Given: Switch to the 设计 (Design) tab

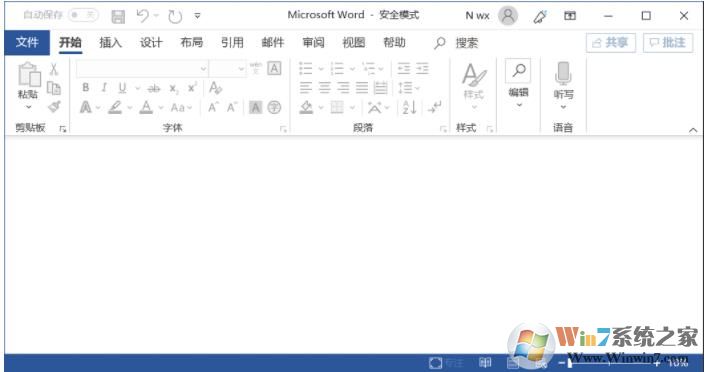Looking at the screenshot, I should [151, 43].
